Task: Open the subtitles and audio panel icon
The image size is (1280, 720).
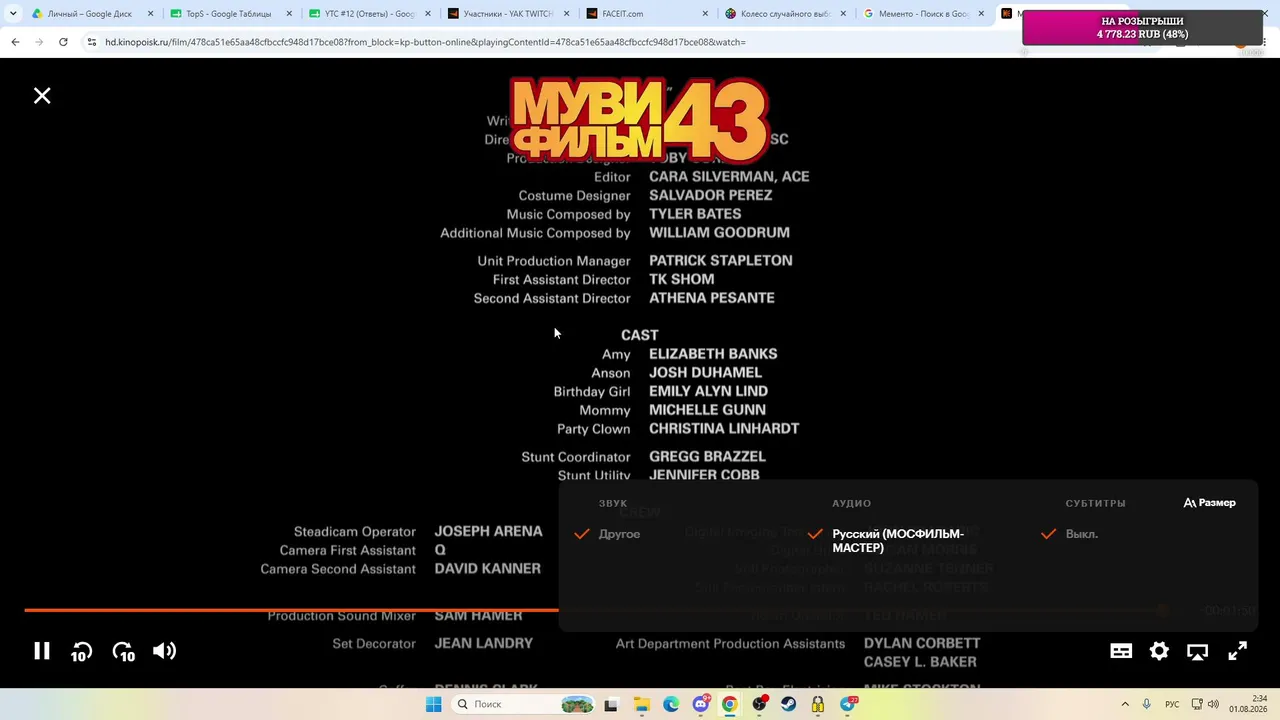Action: pyautogui.click(x=1121, y=651)
